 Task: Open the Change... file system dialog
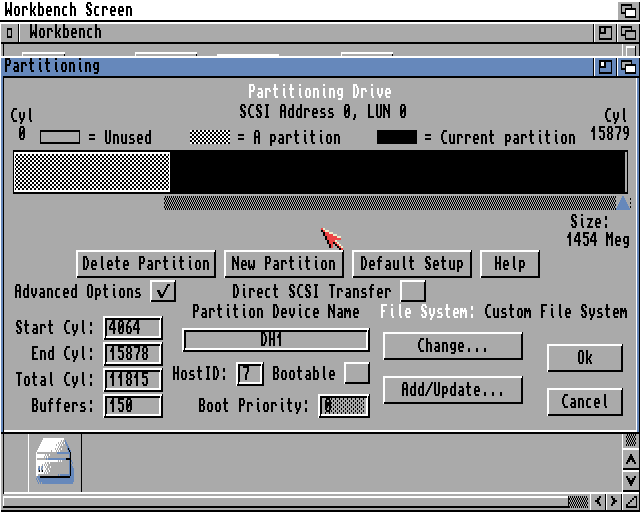(452, 347)
